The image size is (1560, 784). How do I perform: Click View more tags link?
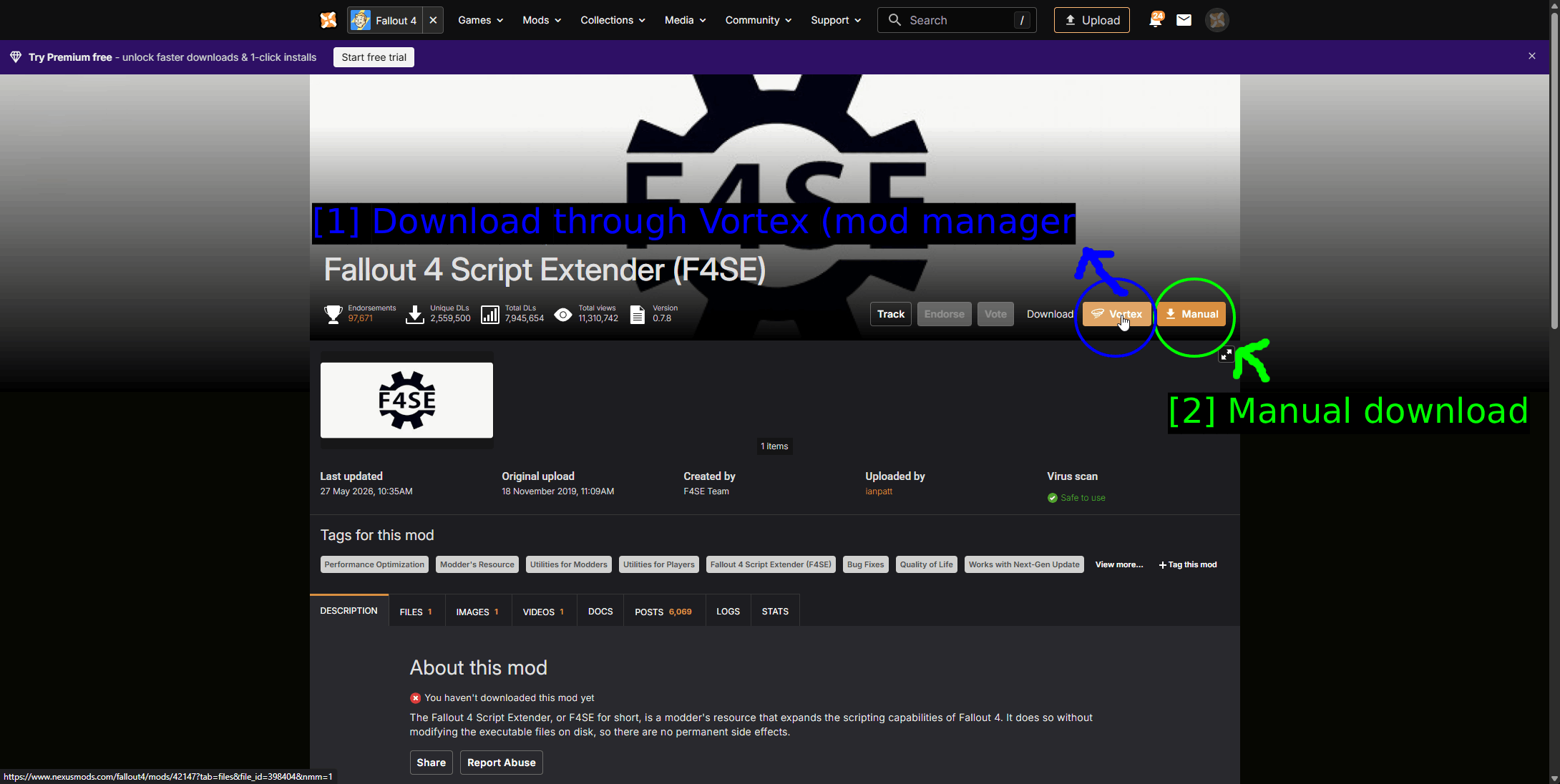[x=1119, y=564]
